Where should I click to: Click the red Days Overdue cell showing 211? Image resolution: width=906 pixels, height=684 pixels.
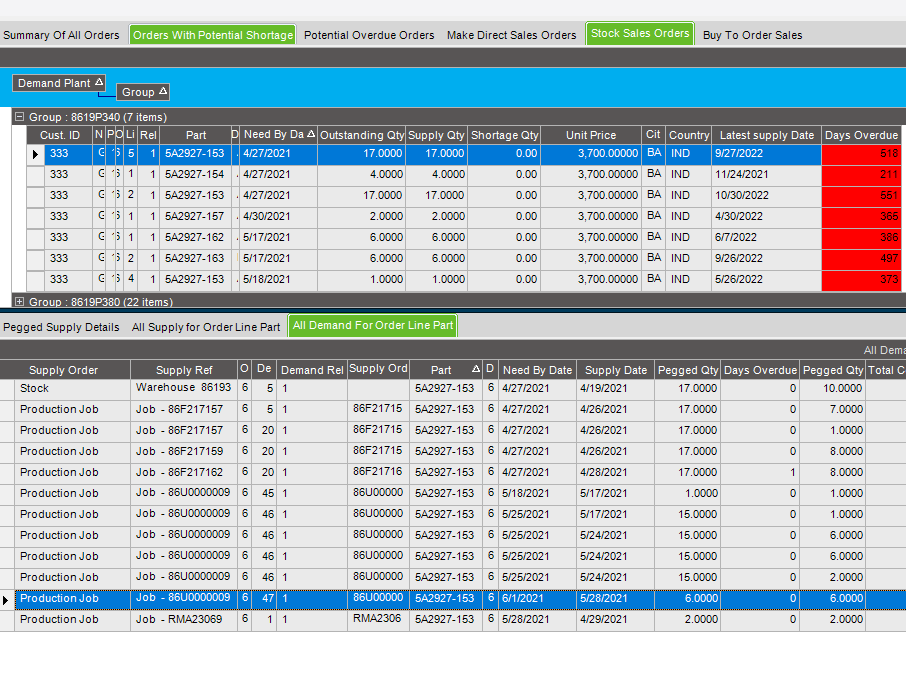coord(861,174)
